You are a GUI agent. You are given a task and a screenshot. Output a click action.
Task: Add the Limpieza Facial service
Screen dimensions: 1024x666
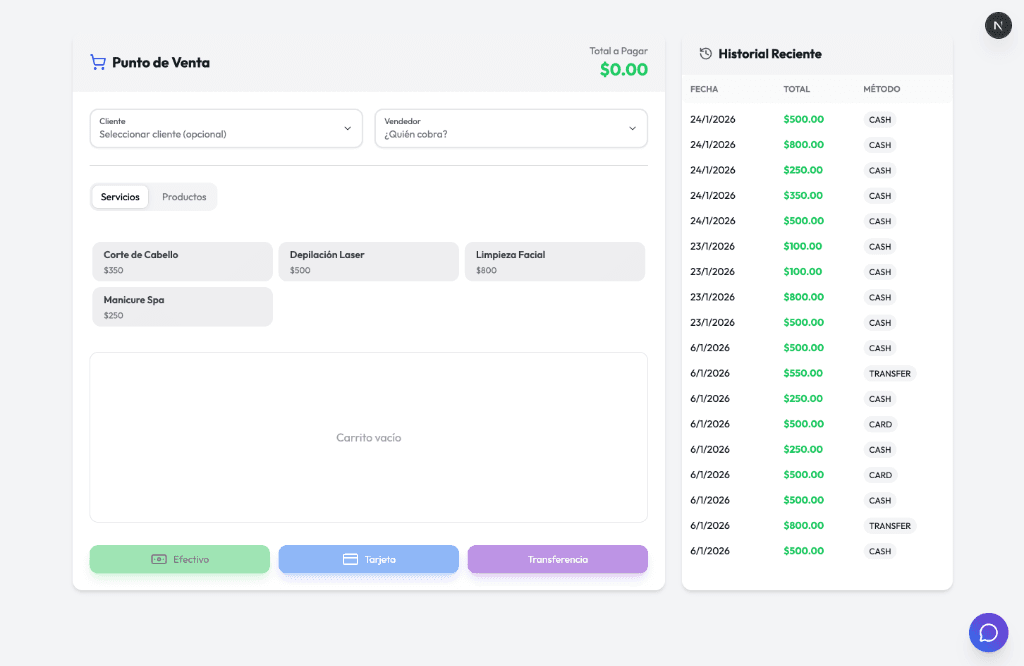pos(554,261)
